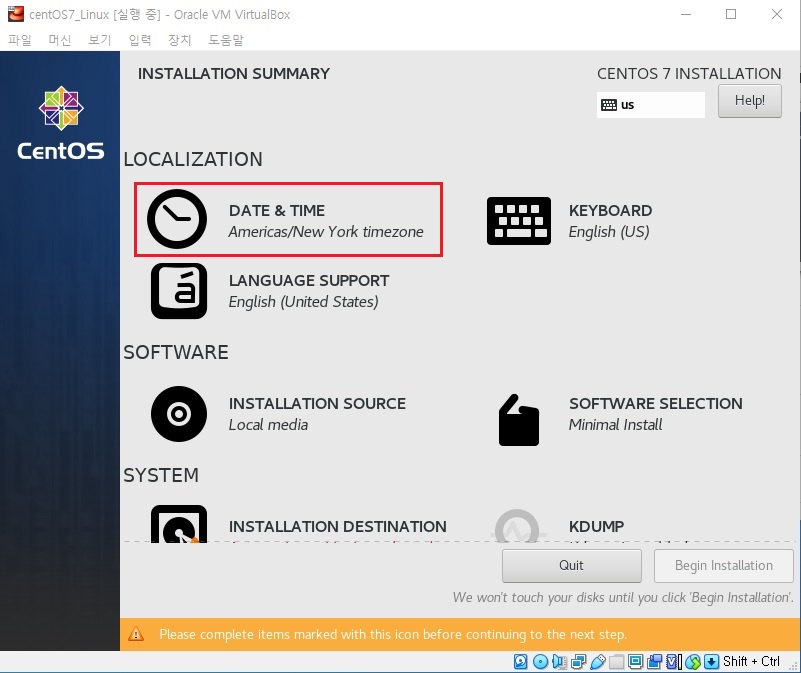This screenshot has width=801, height=673.
Task: Click VirtualBox display indicator
Action: 635,661
